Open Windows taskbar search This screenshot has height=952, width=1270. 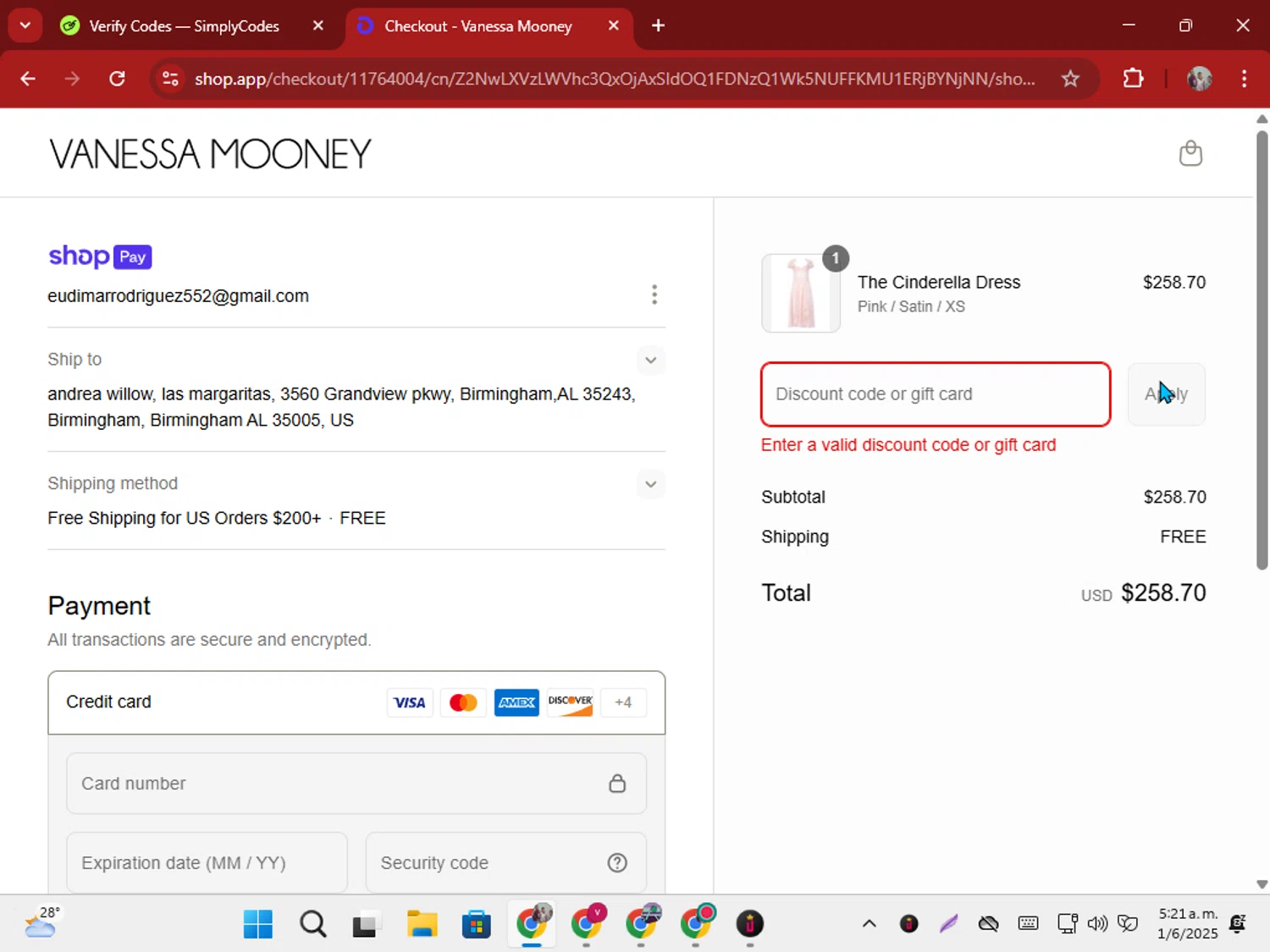click(312, 924)
